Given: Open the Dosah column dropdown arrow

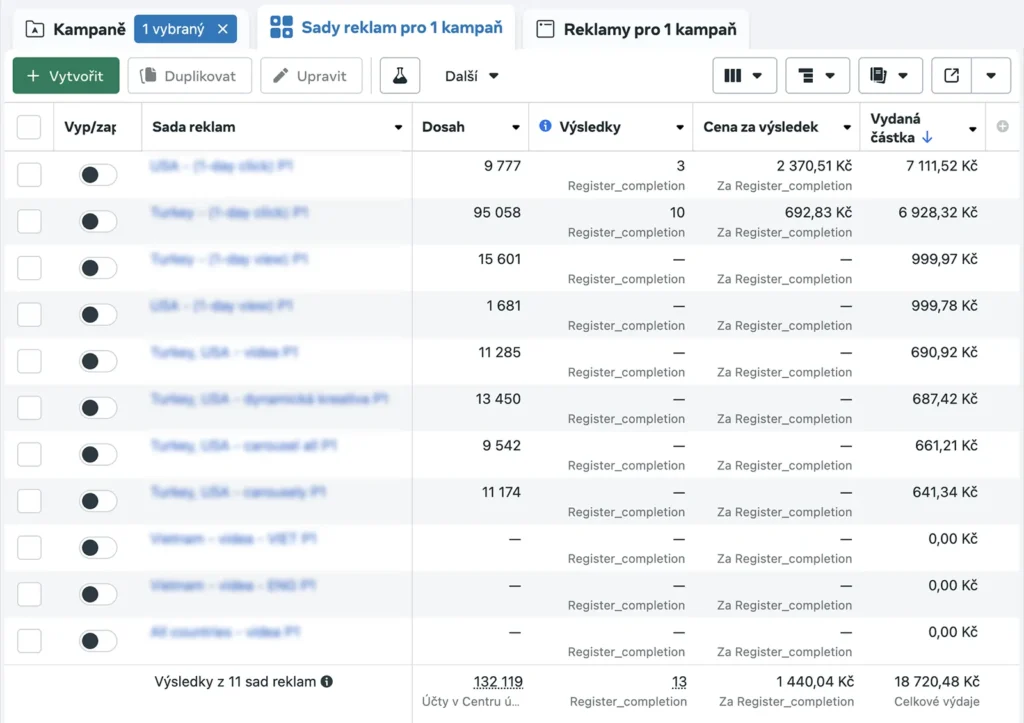Looking at the screenshot, I should (516, 128).
